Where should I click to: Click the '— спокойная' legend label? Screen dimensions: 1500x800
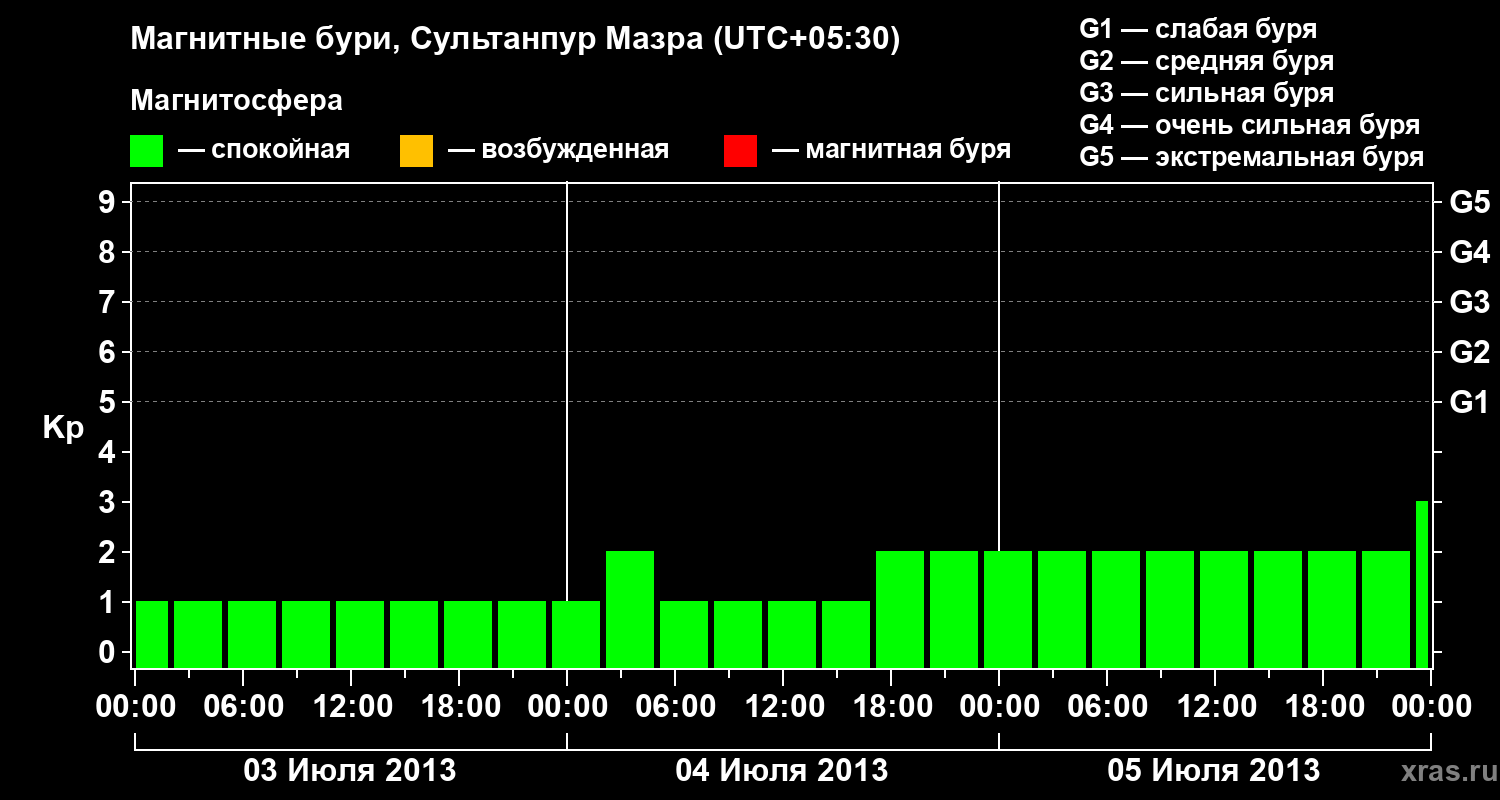264,151
